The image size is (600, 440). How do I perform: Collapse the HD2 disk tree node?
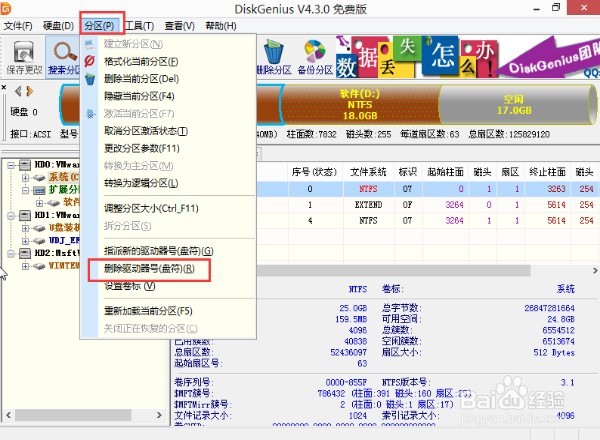[11, 253]
